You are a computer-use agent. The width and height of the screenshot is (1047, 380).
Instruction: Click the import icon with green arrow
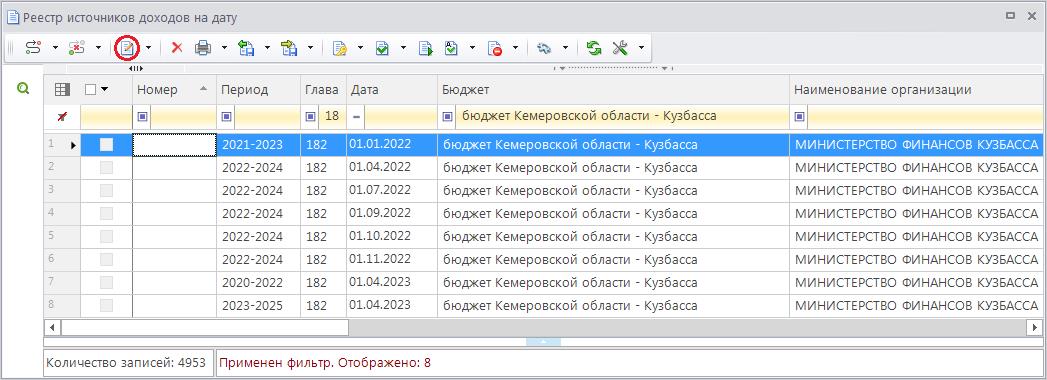click(246, 47)
